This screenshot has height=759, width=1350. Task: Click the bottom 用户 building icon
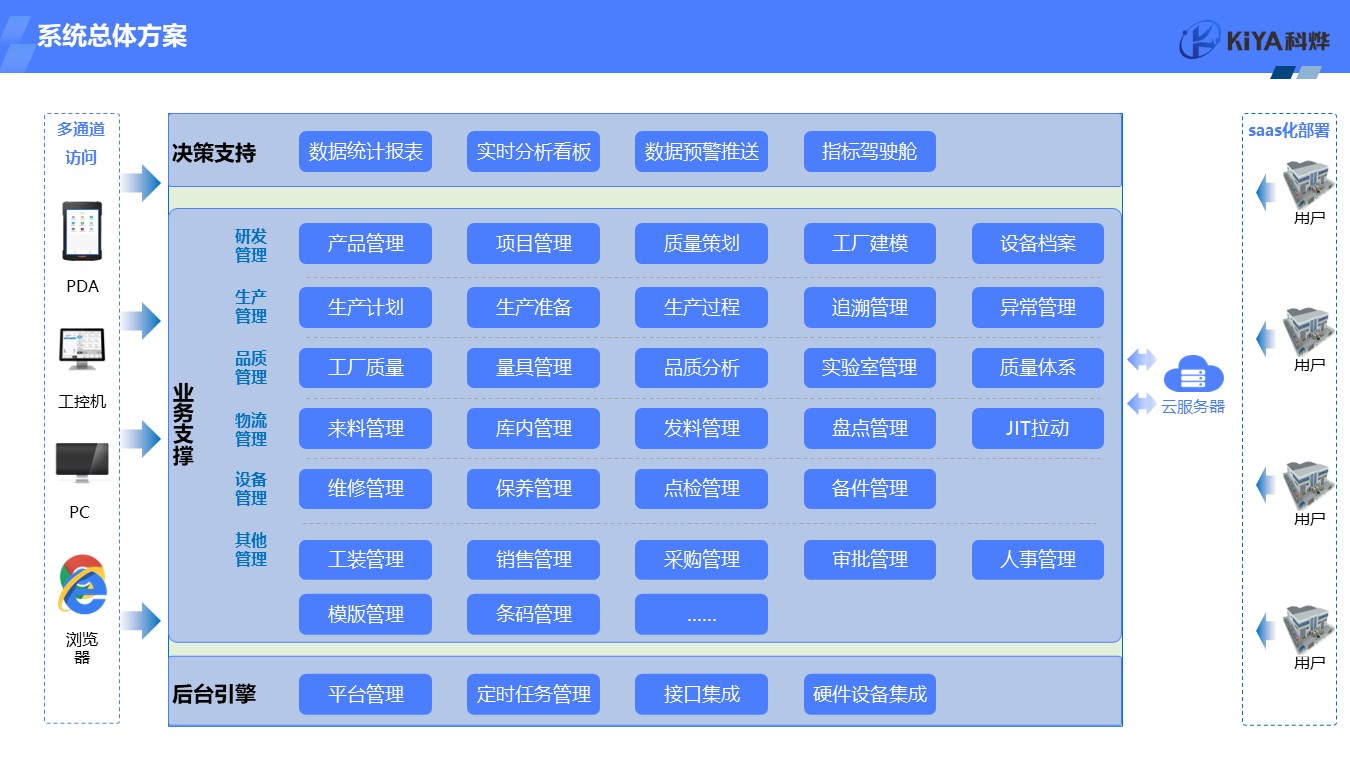tap(1309, 628)
